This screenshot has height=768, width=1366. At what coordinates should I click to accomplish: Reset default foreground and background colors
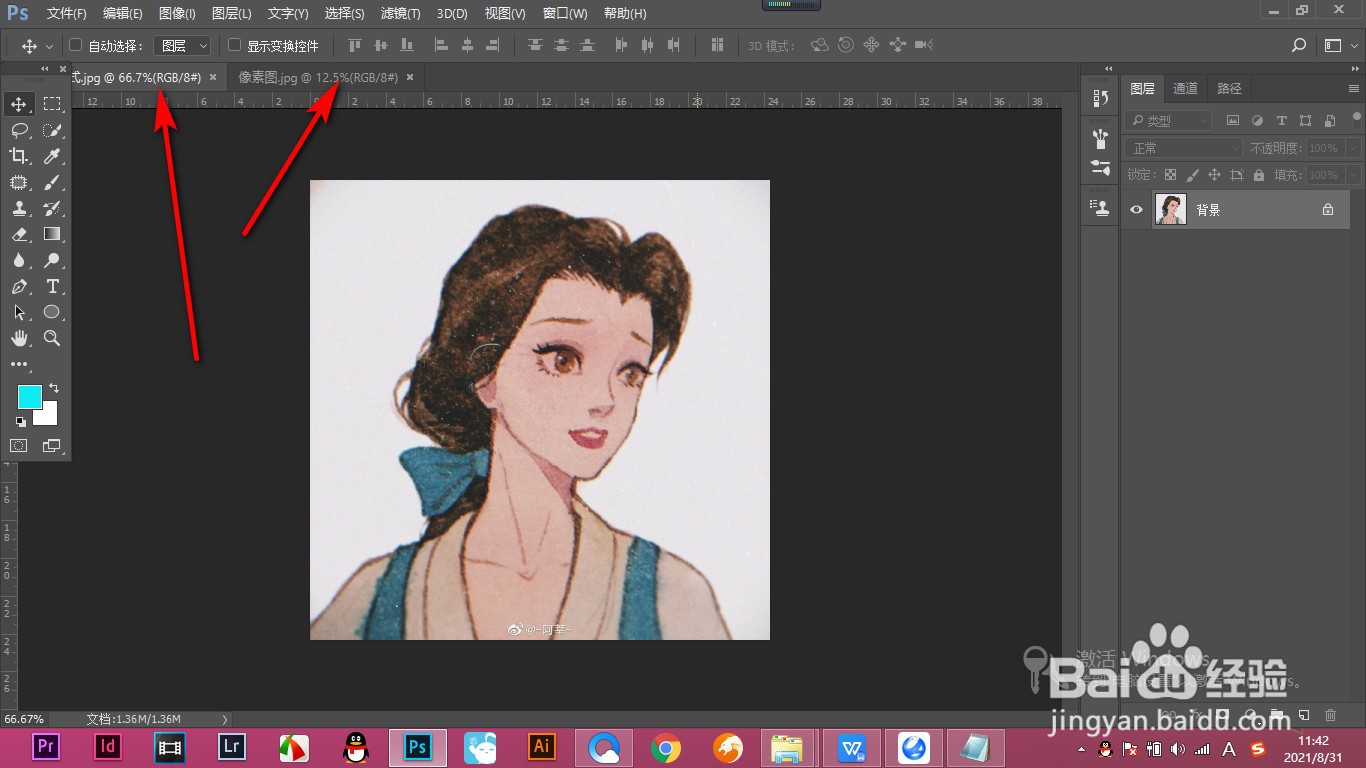tap(20, 422)
